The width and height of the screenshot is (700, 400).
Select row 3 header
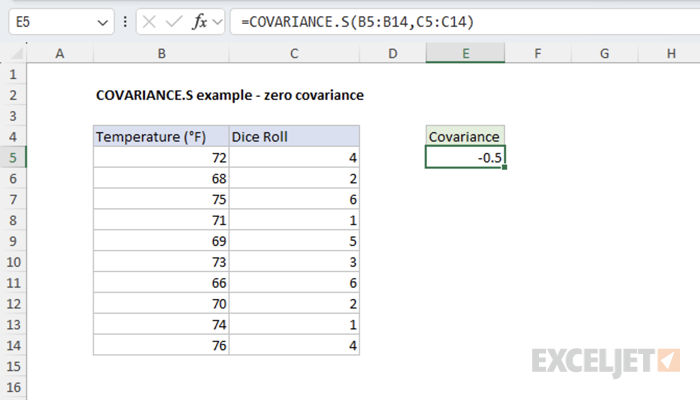(x=13, y=116)
